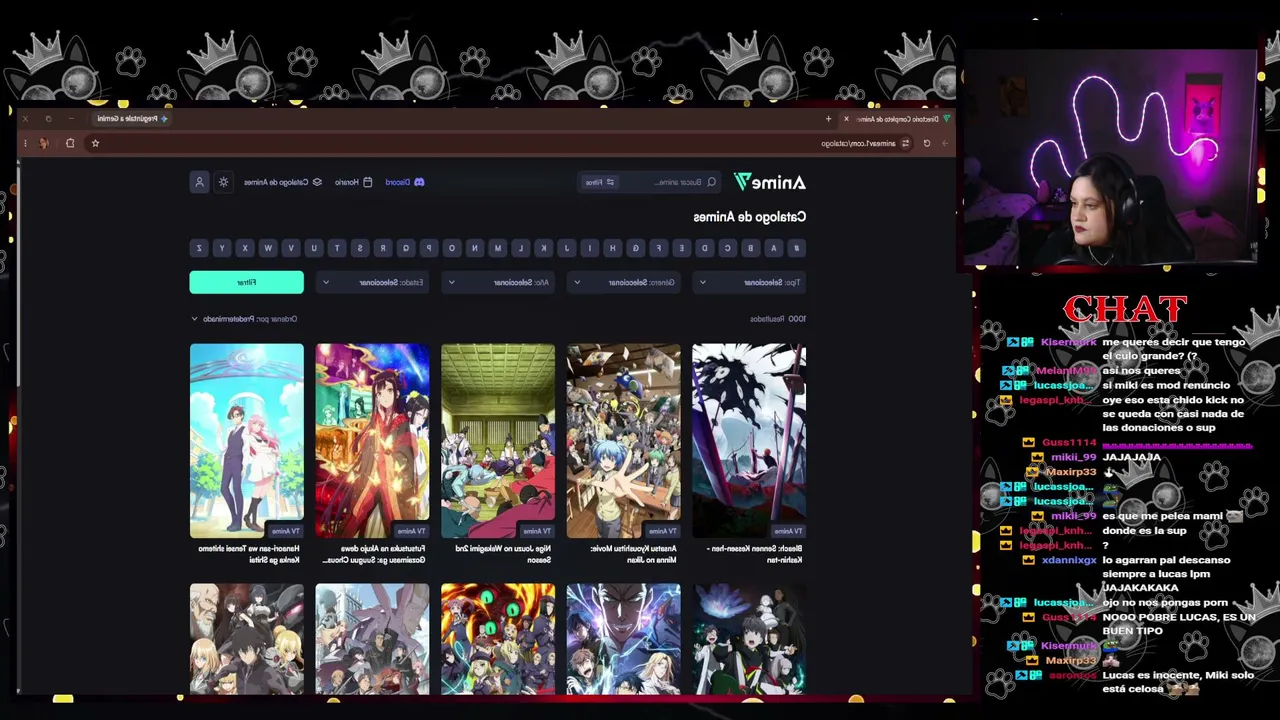1280x720 pixels.
Task: Click the title 'Ansatsu Kyoushitsu Movie: Minna no Jikan'
Action: coord(634,554)
